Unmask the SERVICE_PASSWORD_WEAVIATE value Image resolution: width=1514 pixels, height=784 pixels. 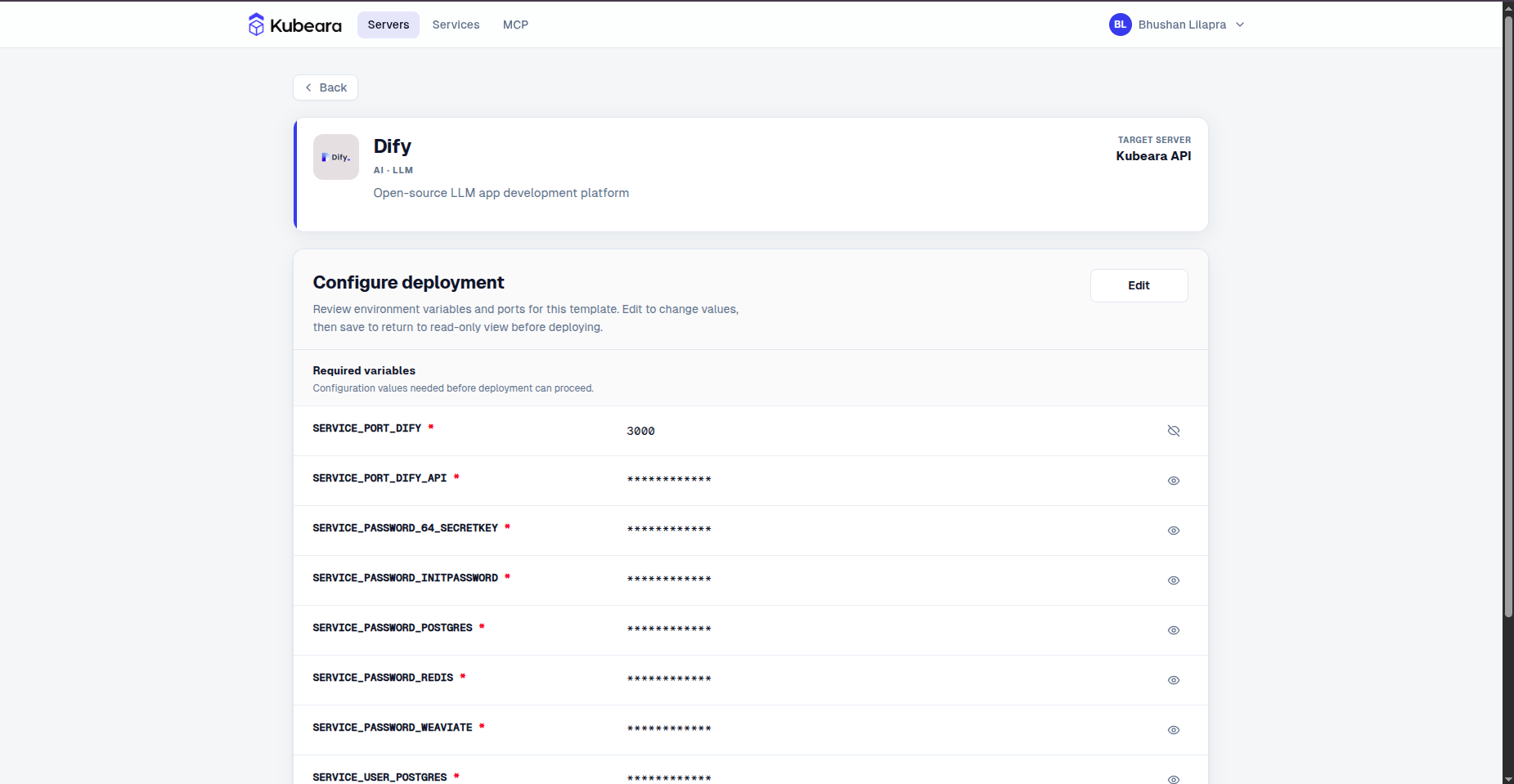coord(1174,730)
